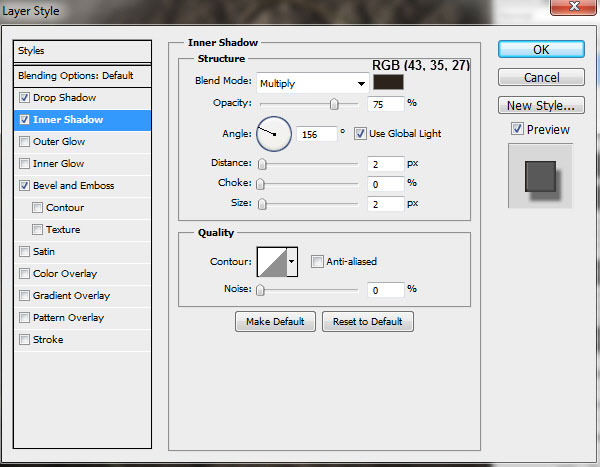
Task: Click the Angle dial control
Action: [x=274, y=134]
